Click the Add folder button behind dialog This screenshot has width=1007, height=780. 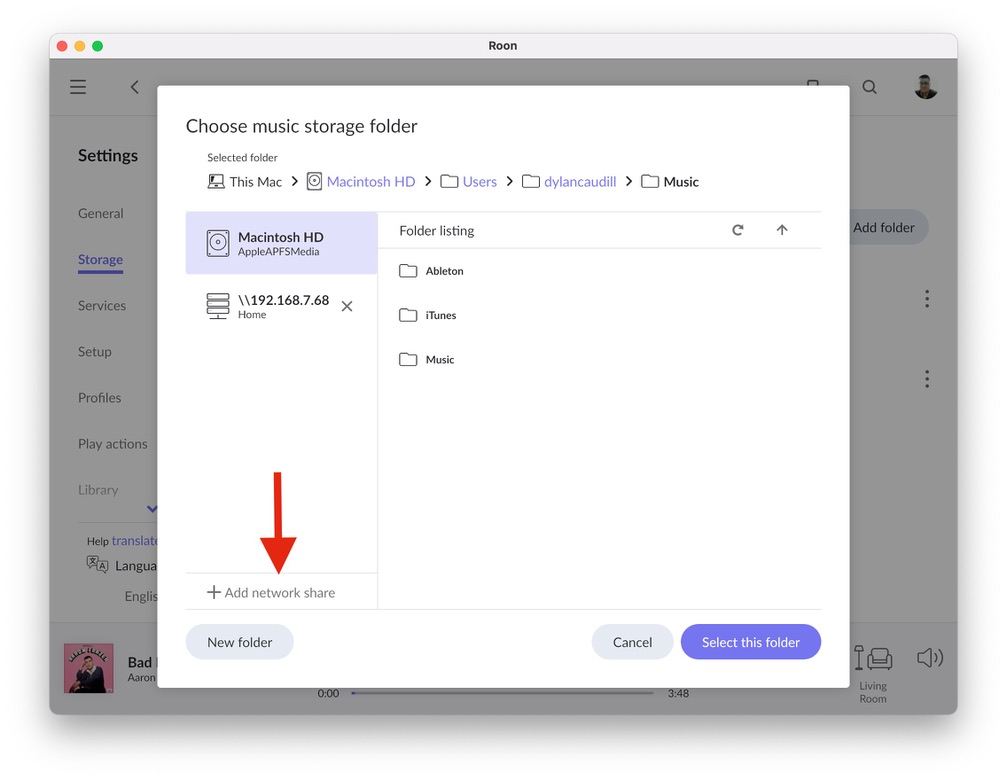(889, 227)
